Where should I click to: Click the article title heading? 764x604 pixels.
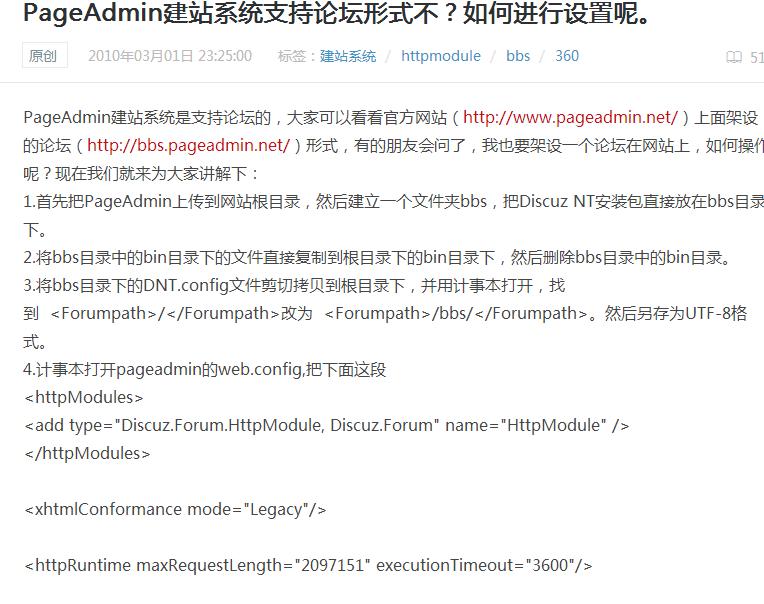coord(336,13)
